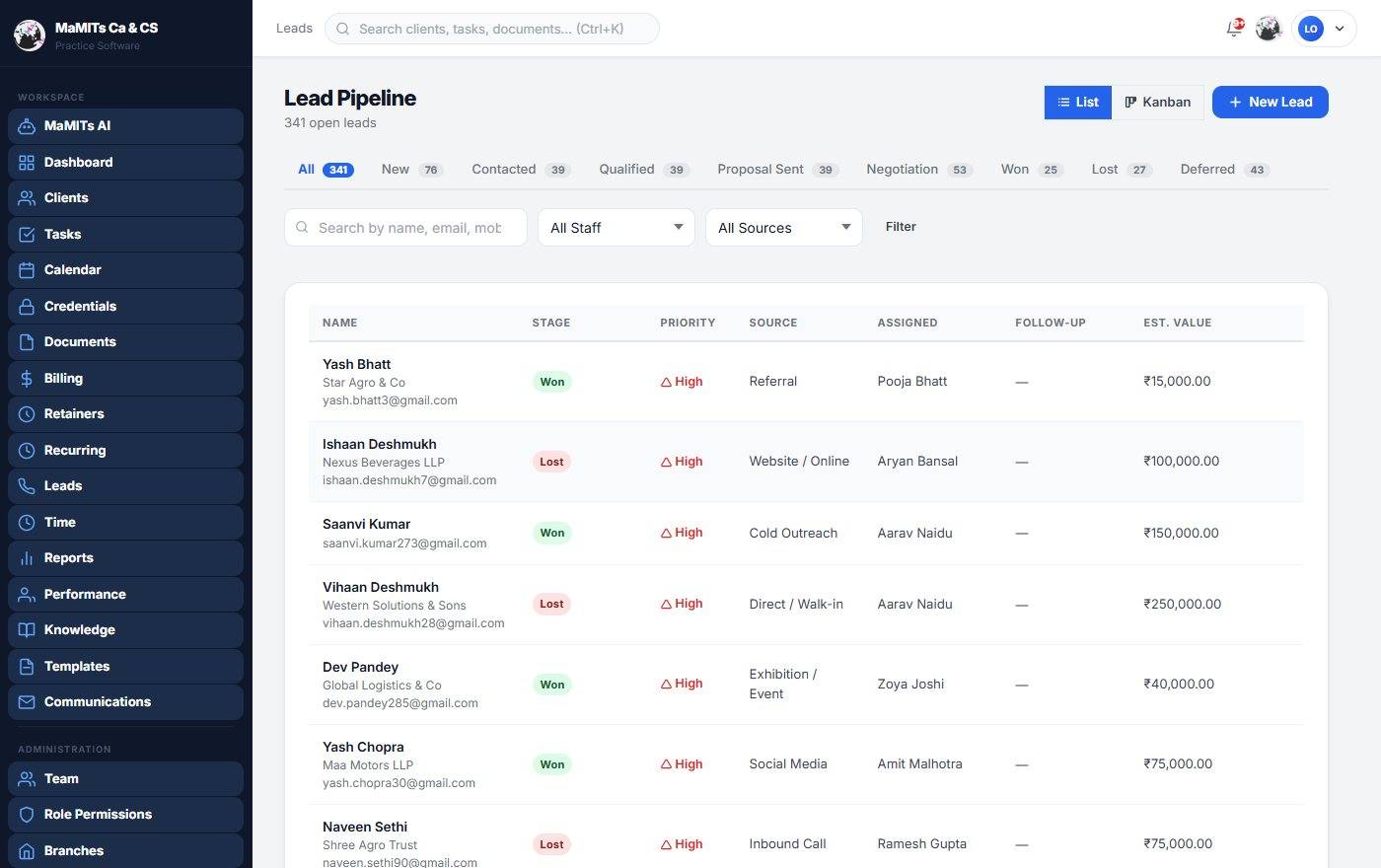Click the Knowledge book icon
Screen dimensions: 1381x868
click(27, 630)
